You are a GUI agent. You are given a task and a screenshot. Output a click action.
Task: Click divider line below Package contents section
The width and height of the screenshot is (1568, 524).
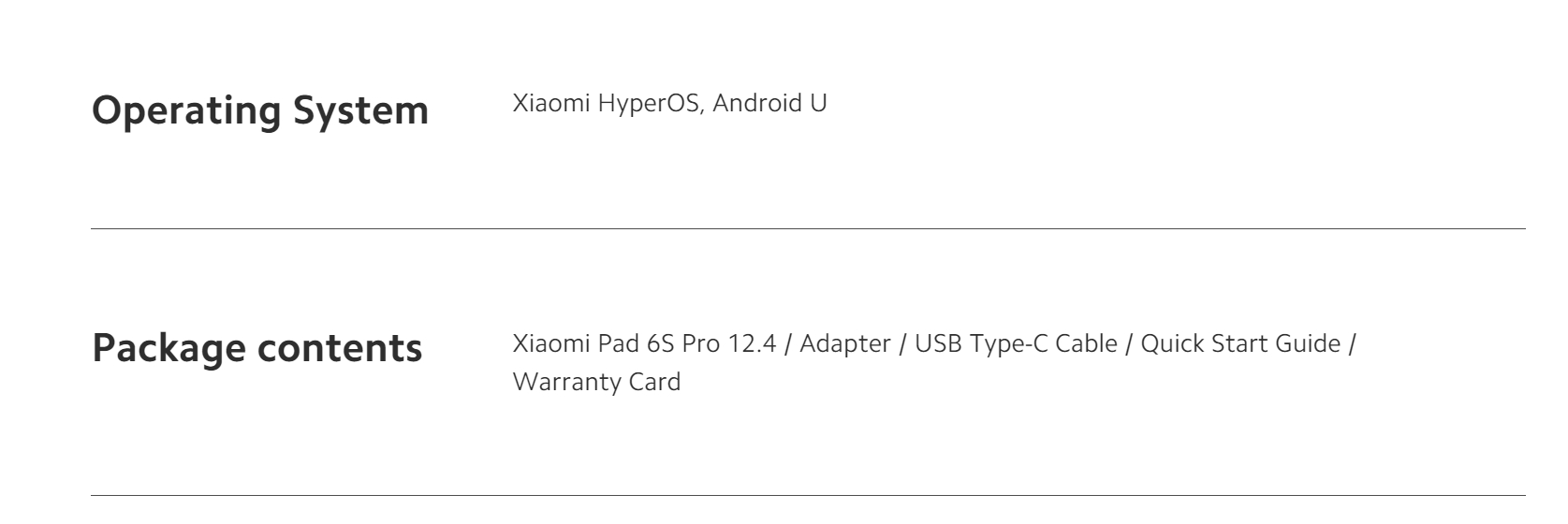pyautogui.click(x=808, y=495)
